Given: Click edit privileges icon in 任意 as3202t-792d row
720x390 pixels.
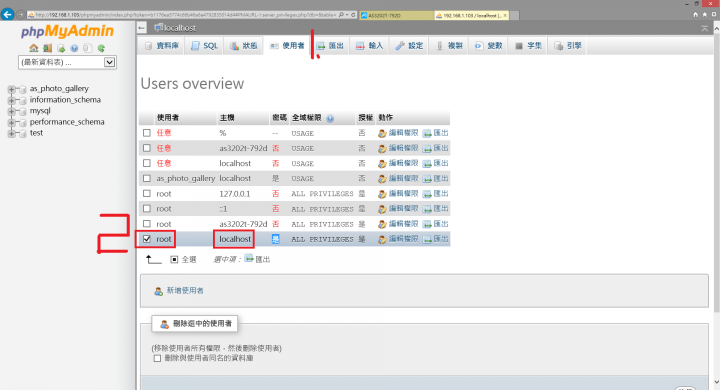Looking at the screenshot, I should pos(382,148).
